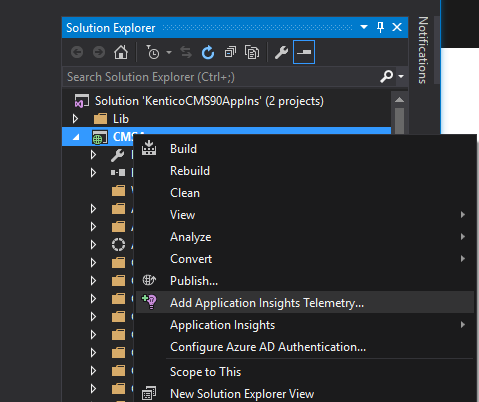Click the Publish globe icon

pyautogui.click(x=149, y=280)
